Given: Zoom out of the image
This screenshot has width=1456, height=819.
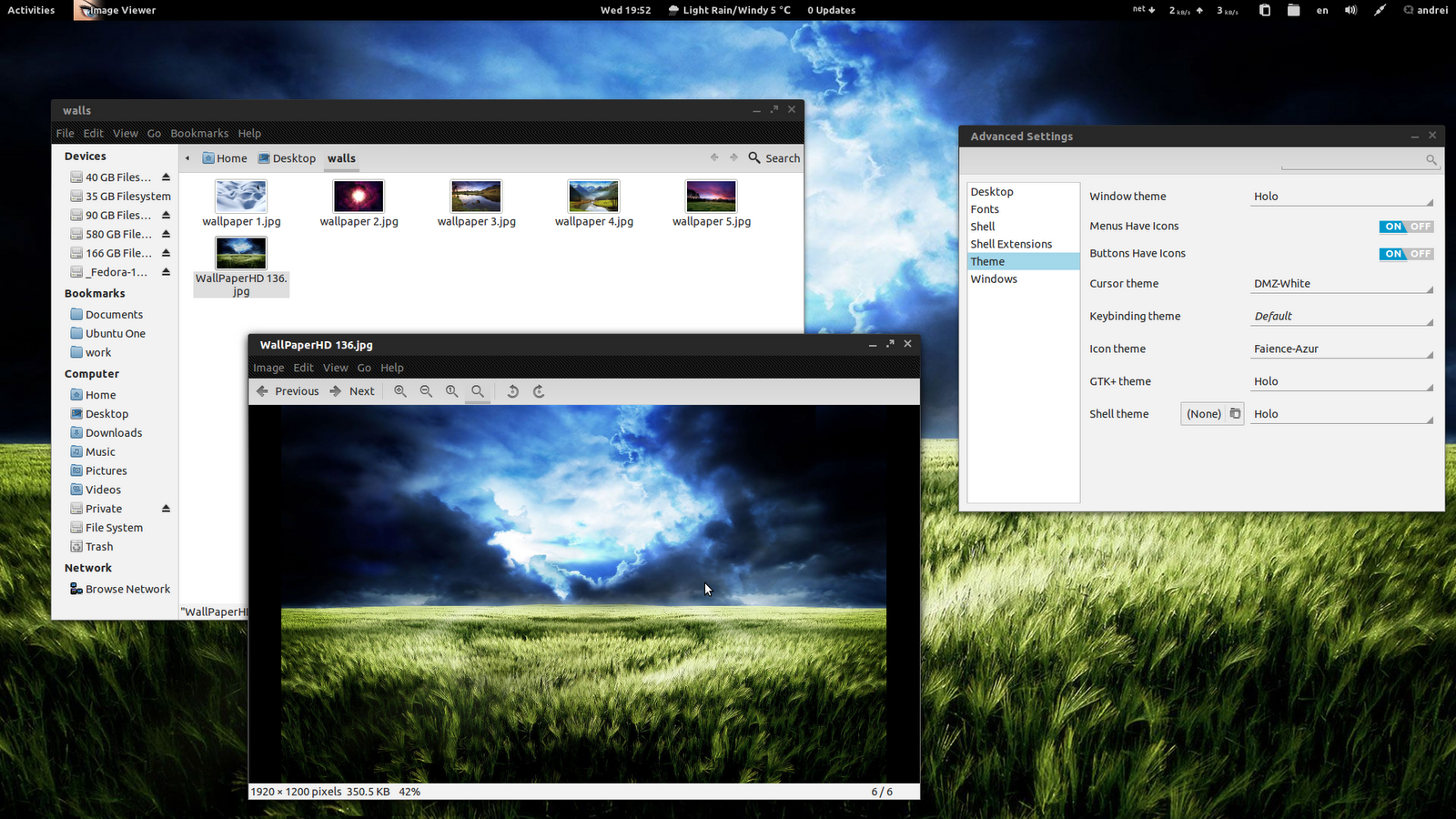Looking at the screenshot, I should (x=426, y=391).
